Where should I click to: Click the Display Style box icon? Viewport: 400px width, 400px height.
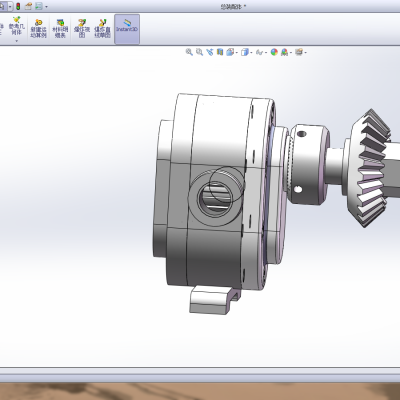coord(245,52)
